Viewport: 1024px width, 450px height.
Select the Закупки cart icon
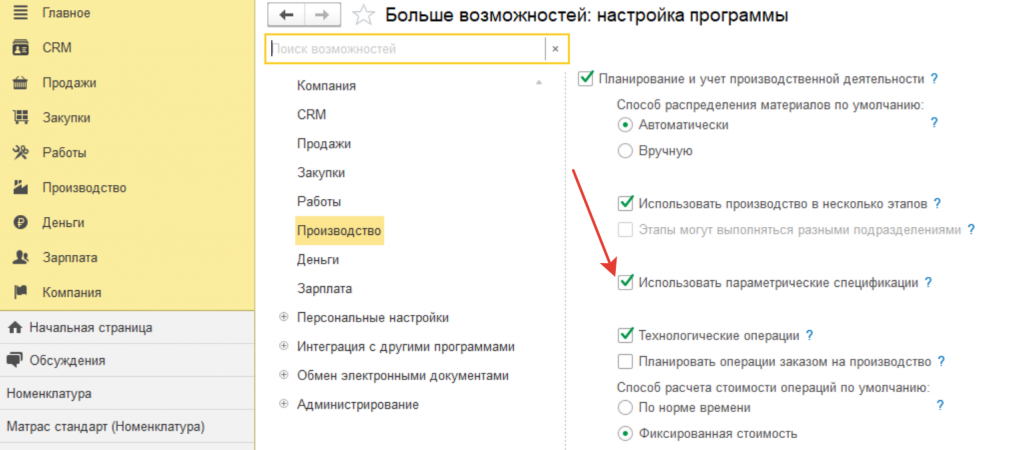(x=21, y=118)
